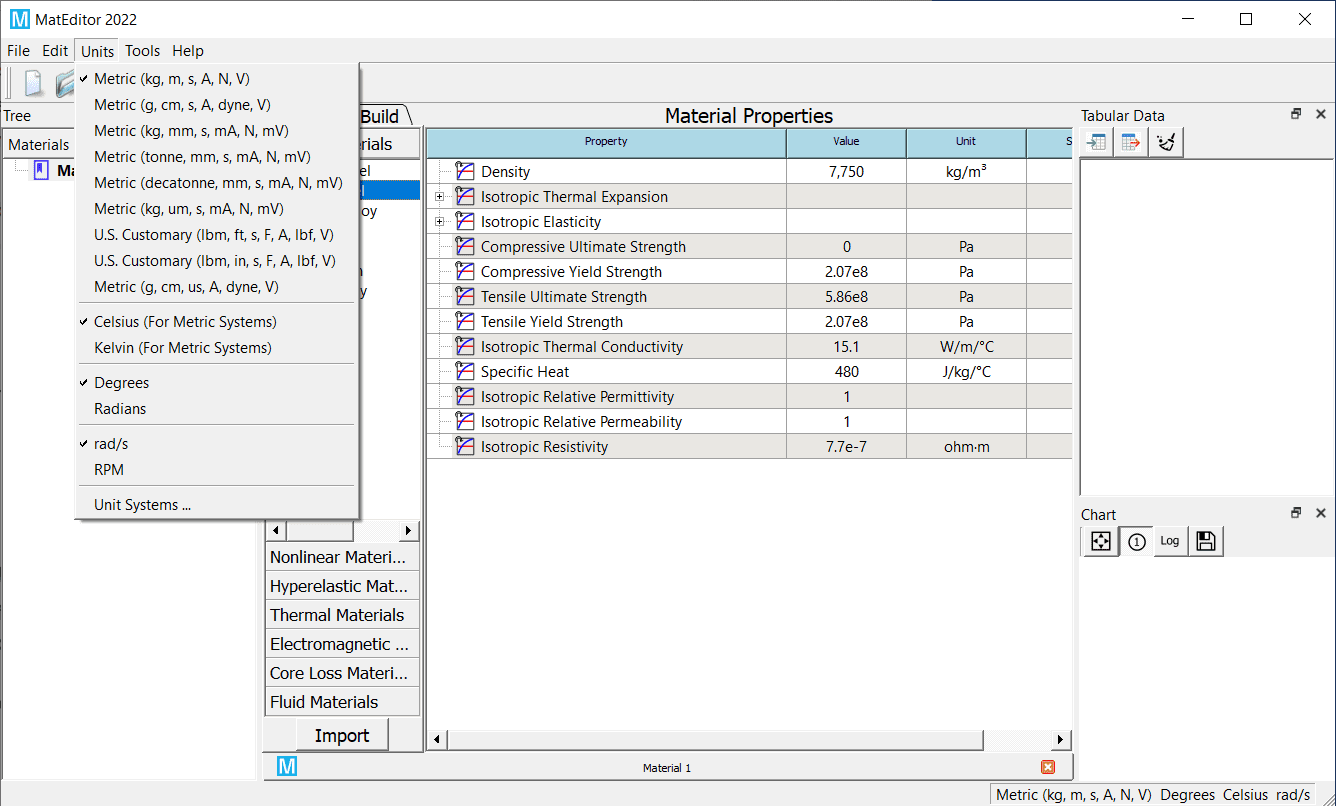
Task: Open the Help menu
Action: 187,51
